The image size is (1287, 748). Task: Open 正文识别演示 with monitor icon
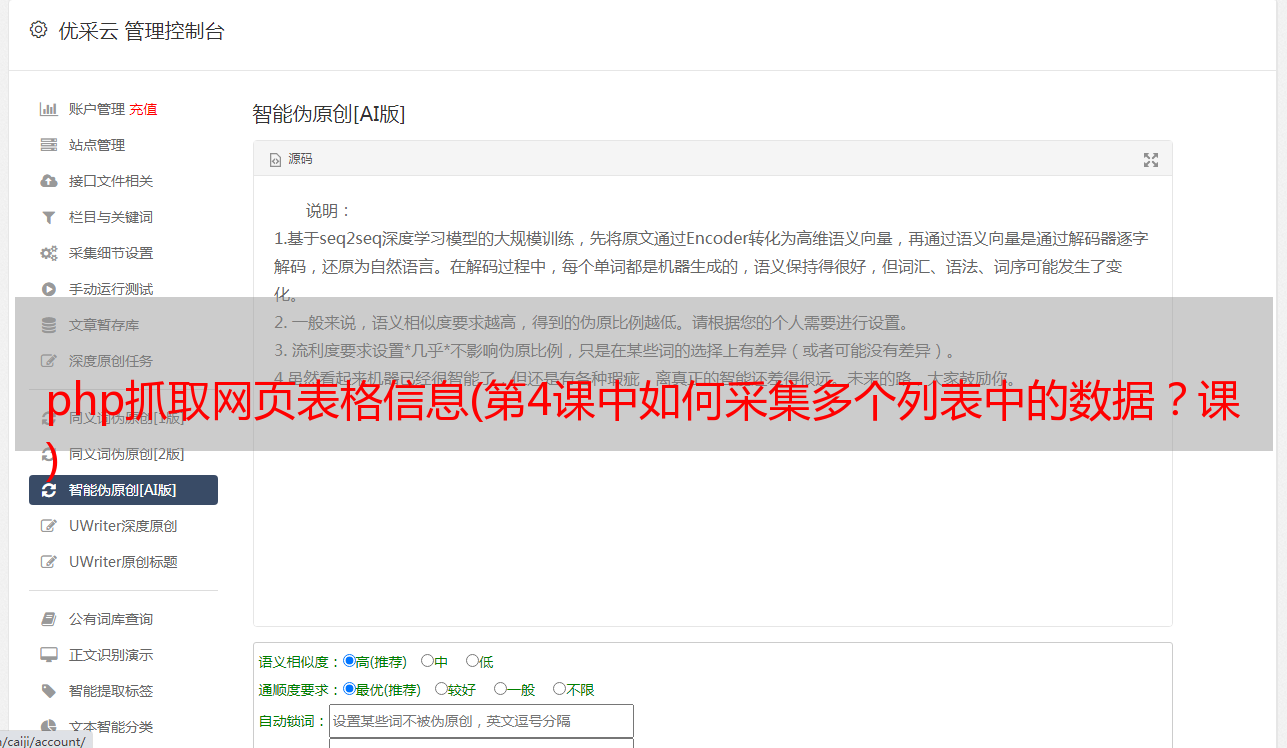point(111,655)
